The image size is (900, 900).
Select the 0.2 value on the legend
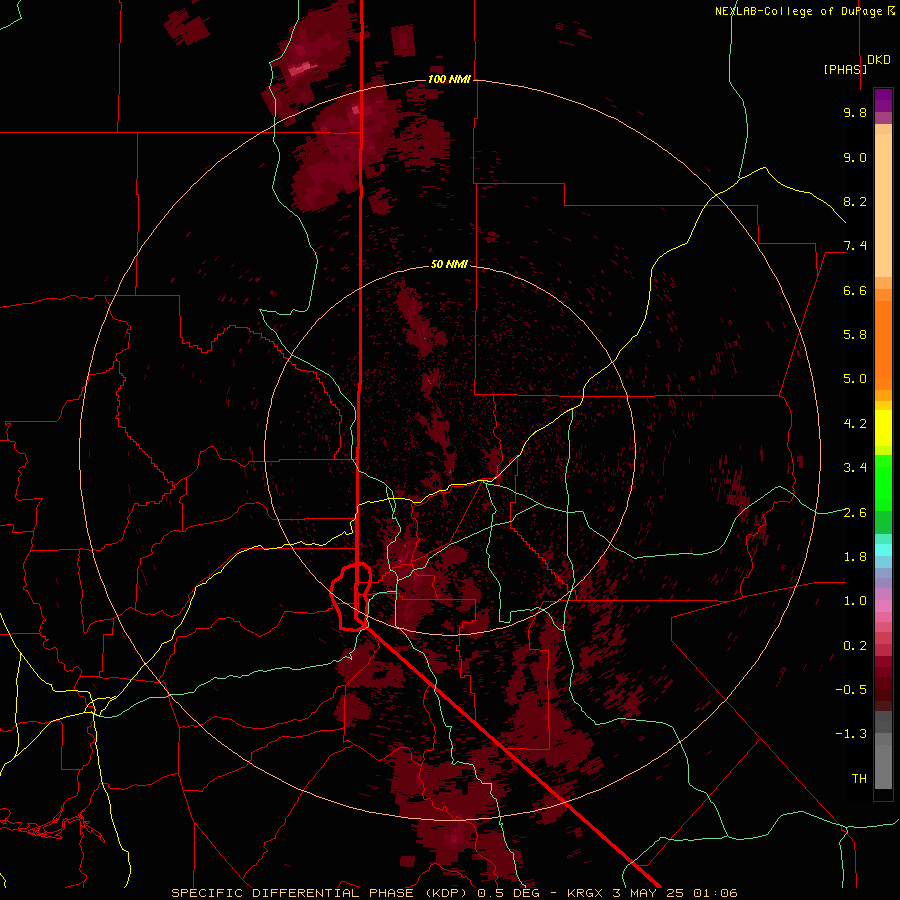click(855, 646)
